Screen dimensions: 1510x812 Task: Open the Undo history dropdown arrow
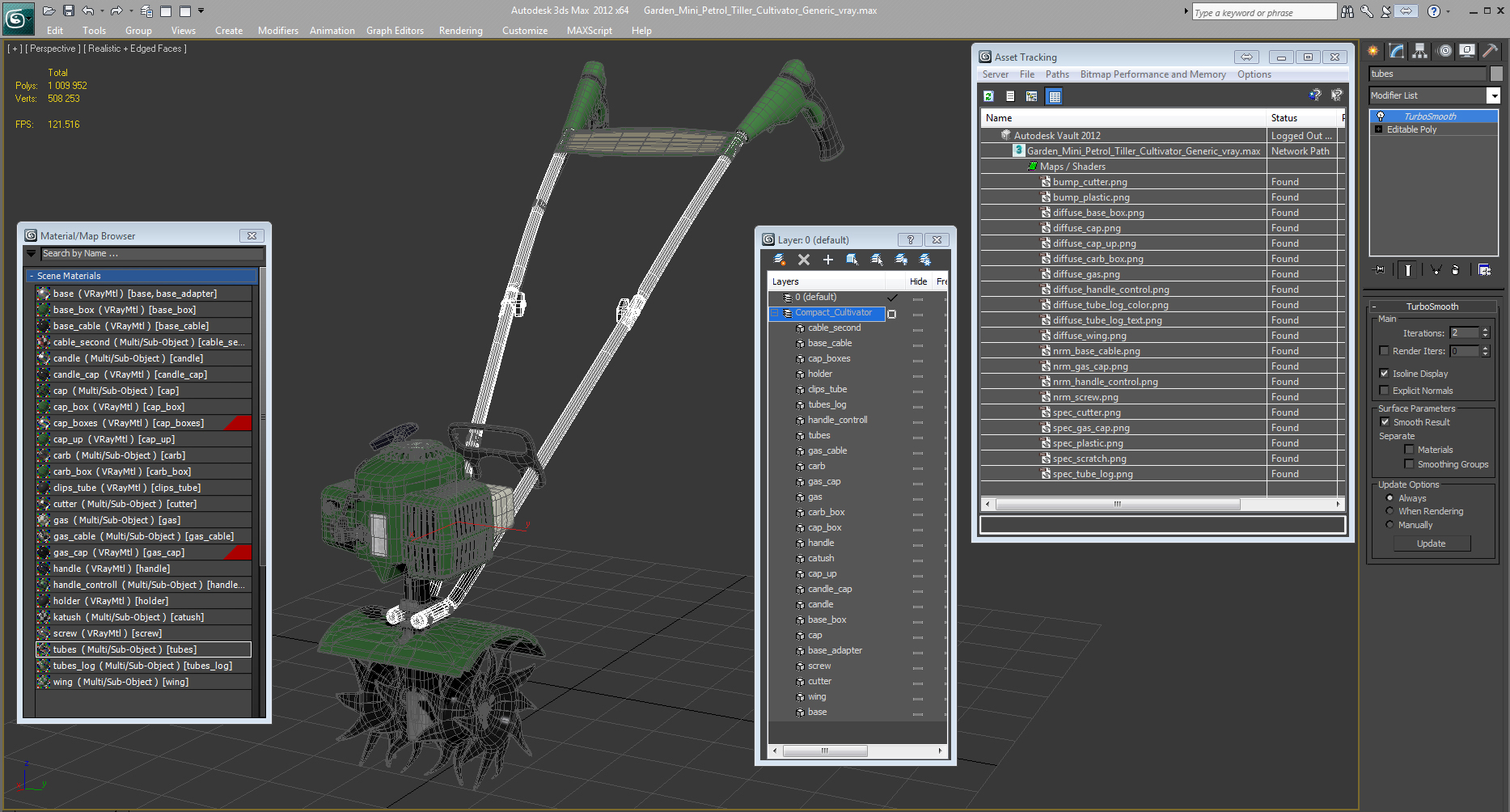coord(102,11)
